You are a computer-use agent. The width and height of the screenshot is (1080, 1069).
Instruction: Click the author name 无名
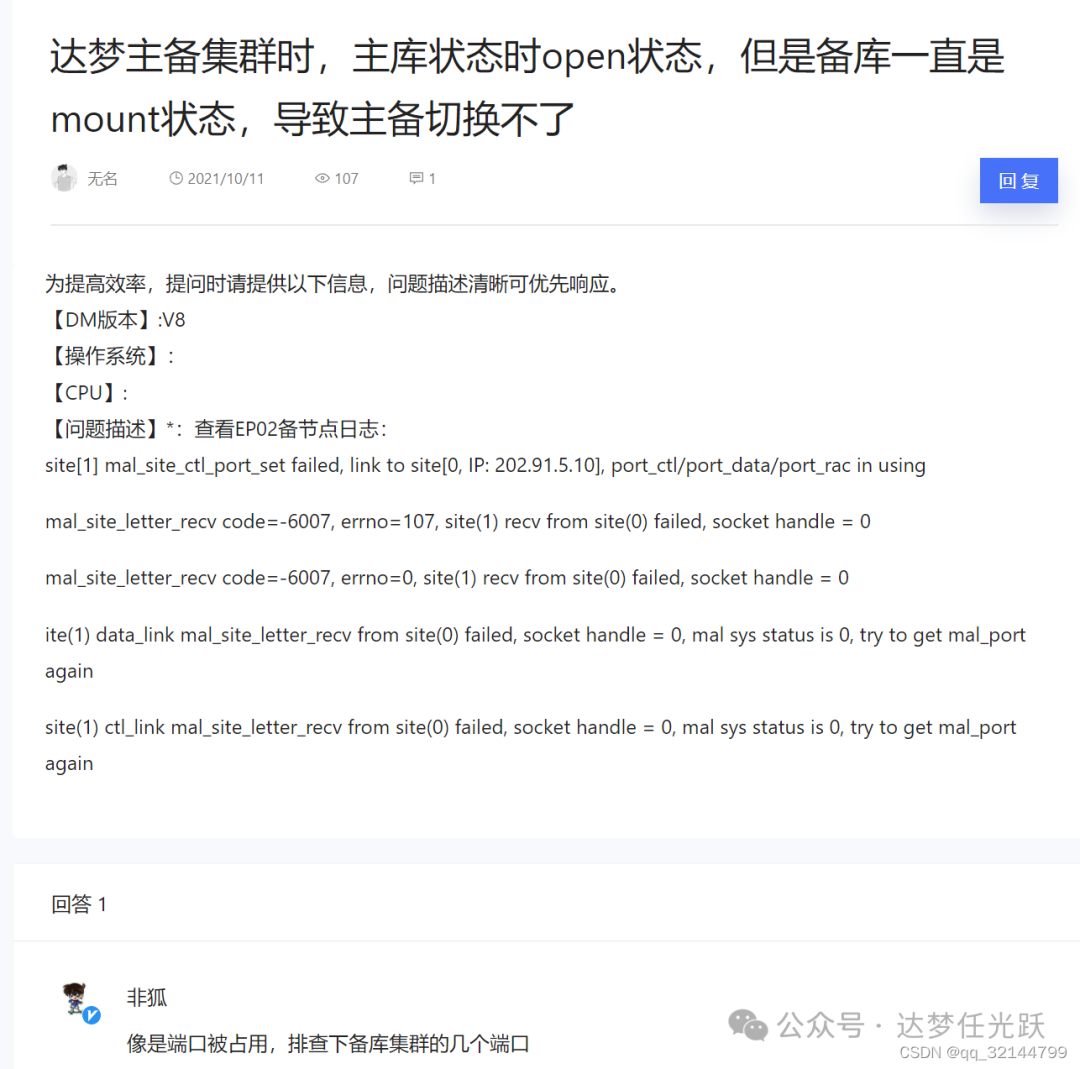point(103,179)
